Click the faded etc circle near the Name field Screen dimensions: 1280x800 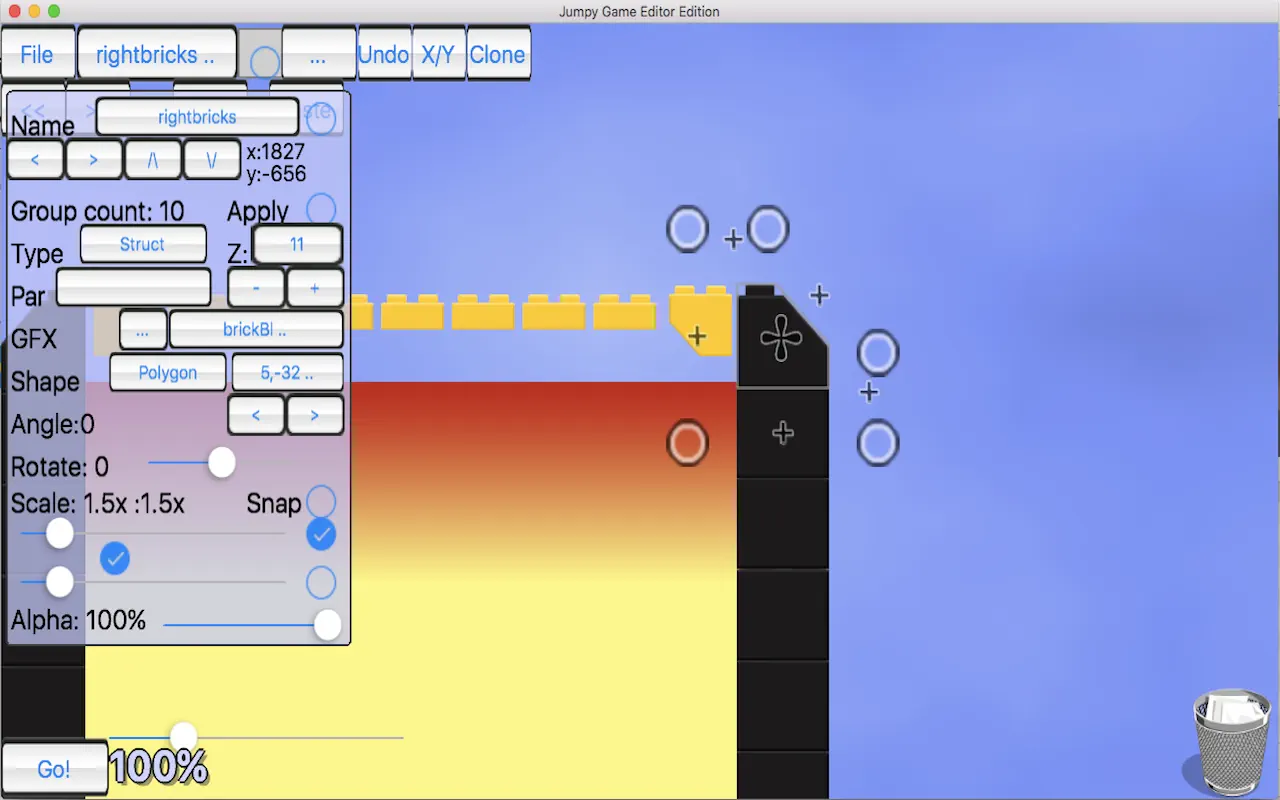coord(320,116)
